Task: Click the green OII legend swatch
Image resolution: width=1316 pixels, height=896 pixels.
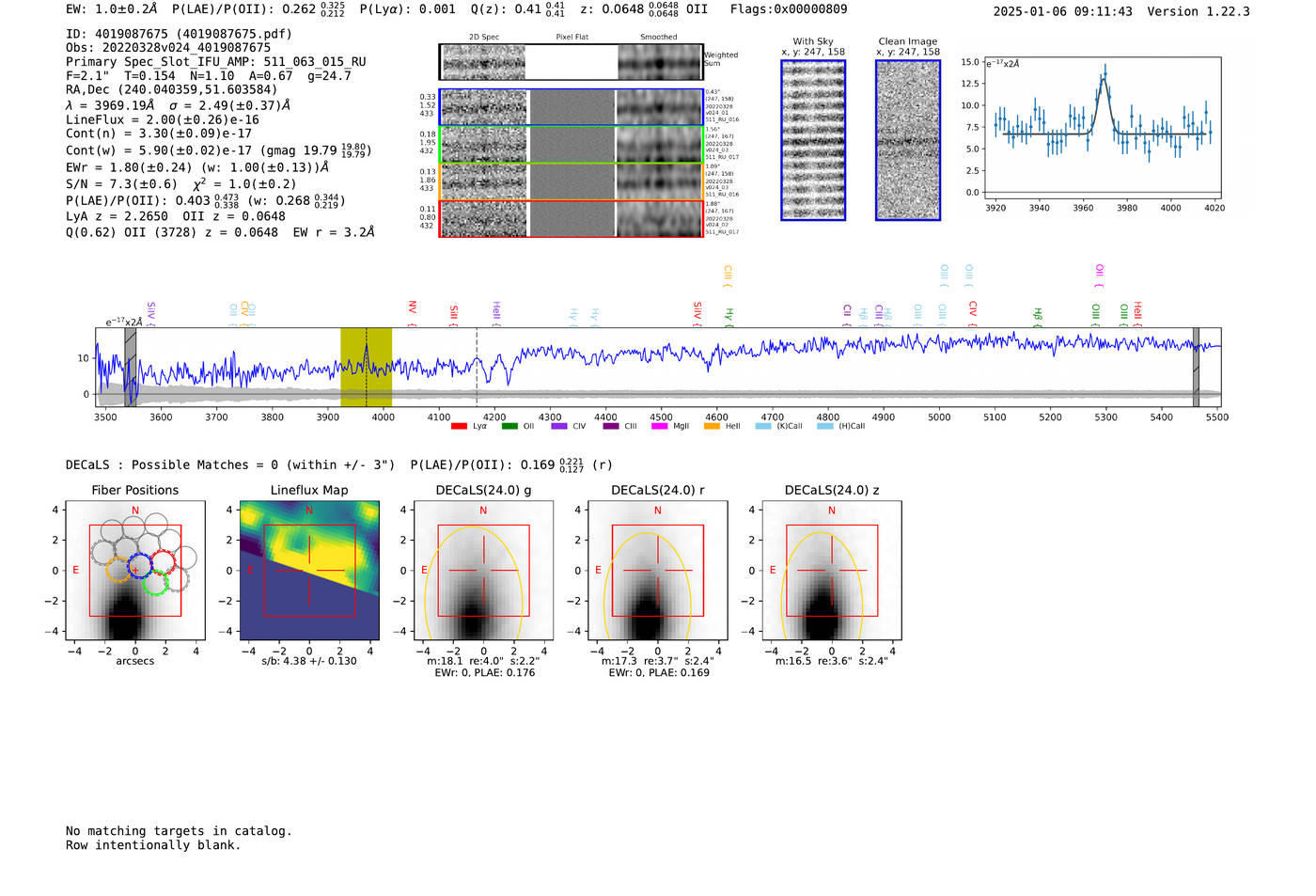Action: click(509, 427)
